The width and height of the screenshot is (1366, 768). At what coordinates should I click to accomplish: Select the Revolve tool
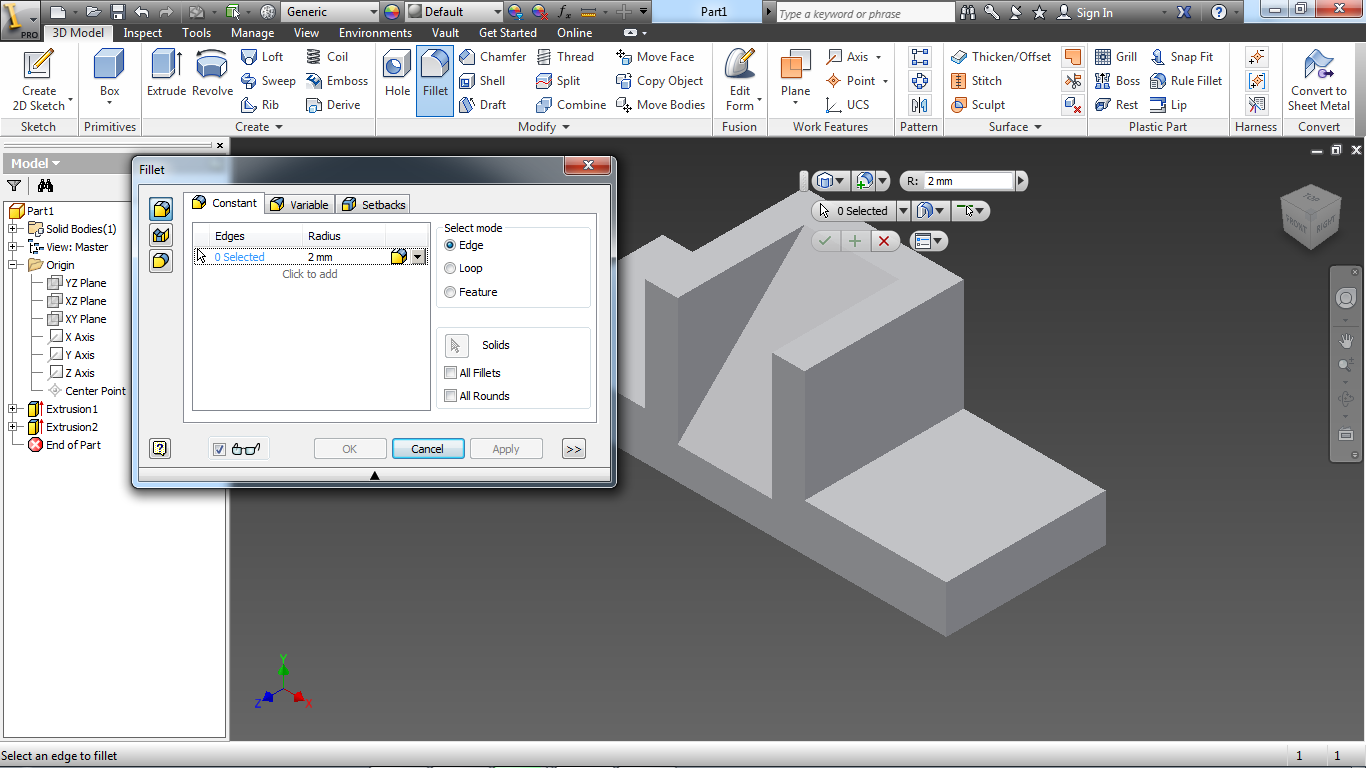coord(212,75)
